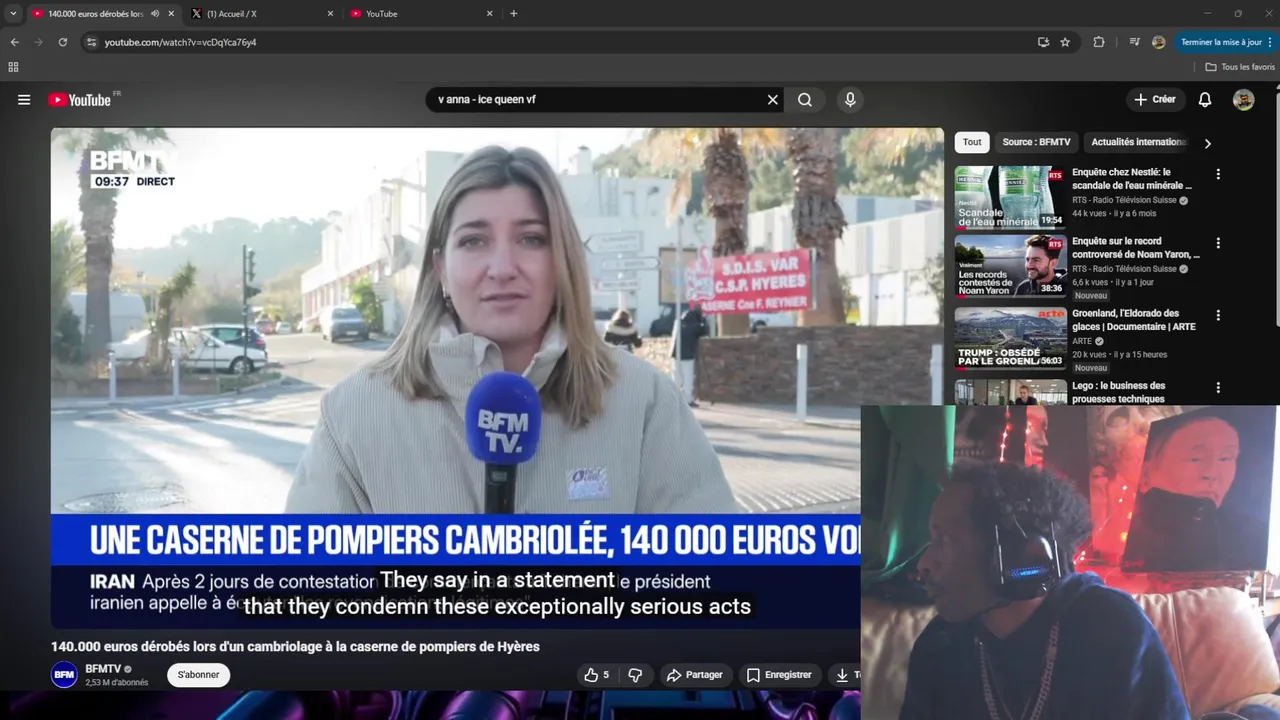
Task: Click the title Enquête sur le record controversé
Action: (1136, 248)
